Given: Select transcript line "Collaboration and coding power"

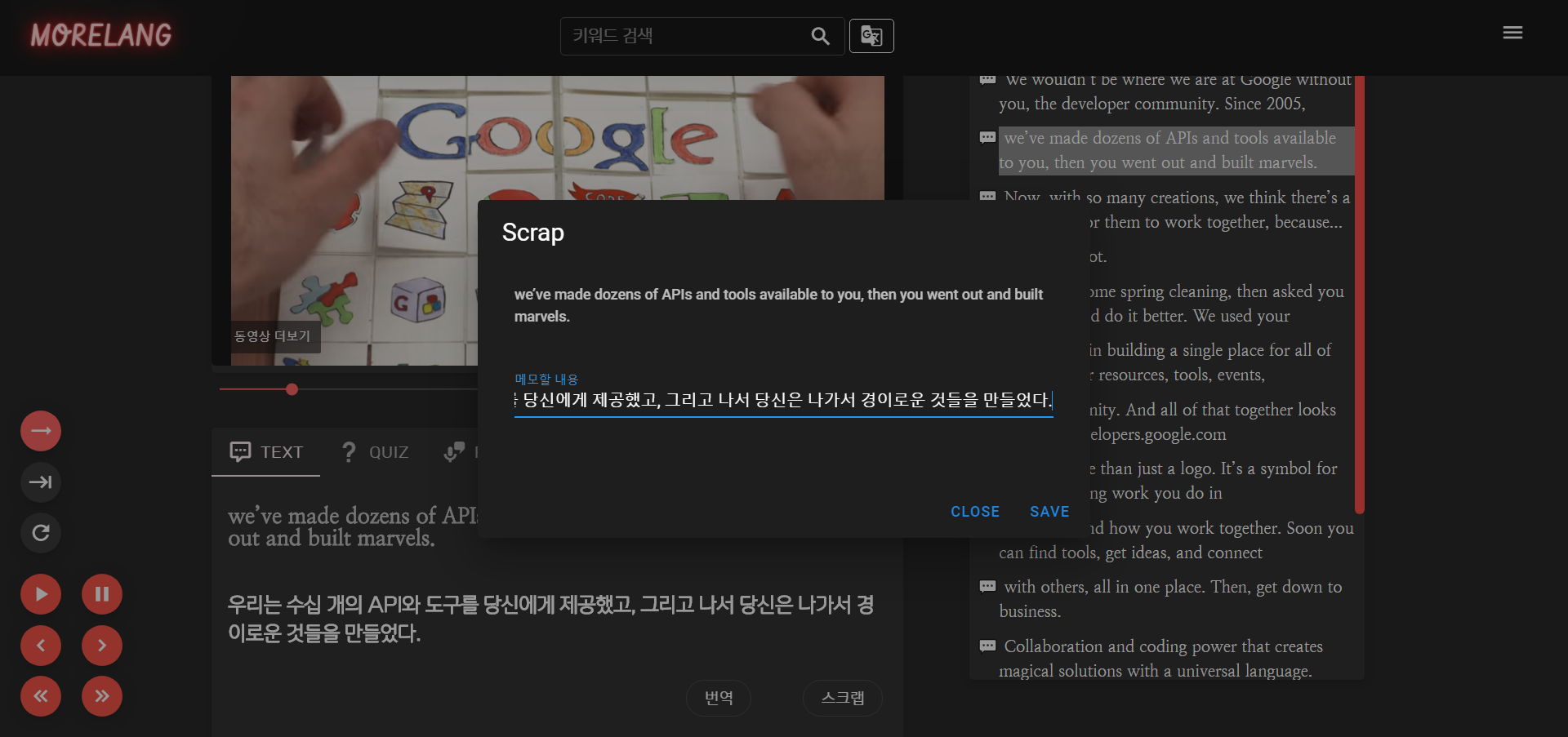Looking at the screenshot, I should point(1160,659).
